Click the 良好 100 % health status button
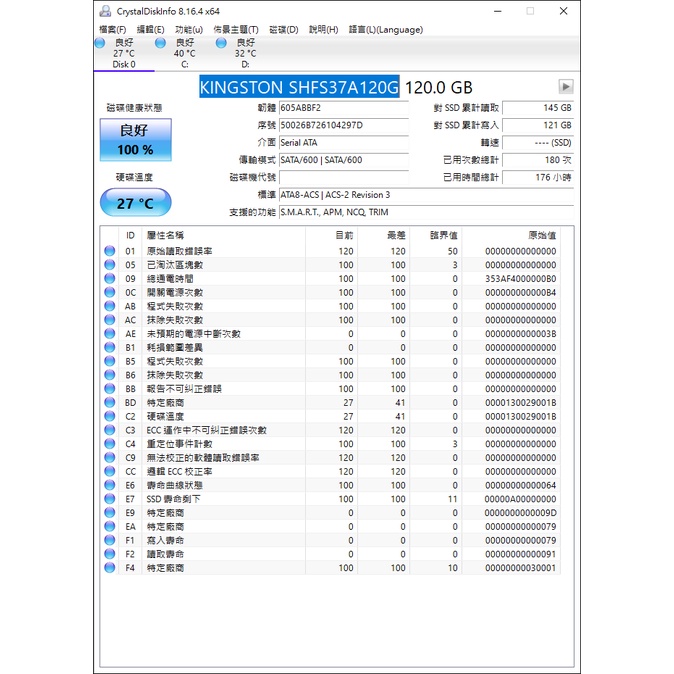 coord(135,140)
